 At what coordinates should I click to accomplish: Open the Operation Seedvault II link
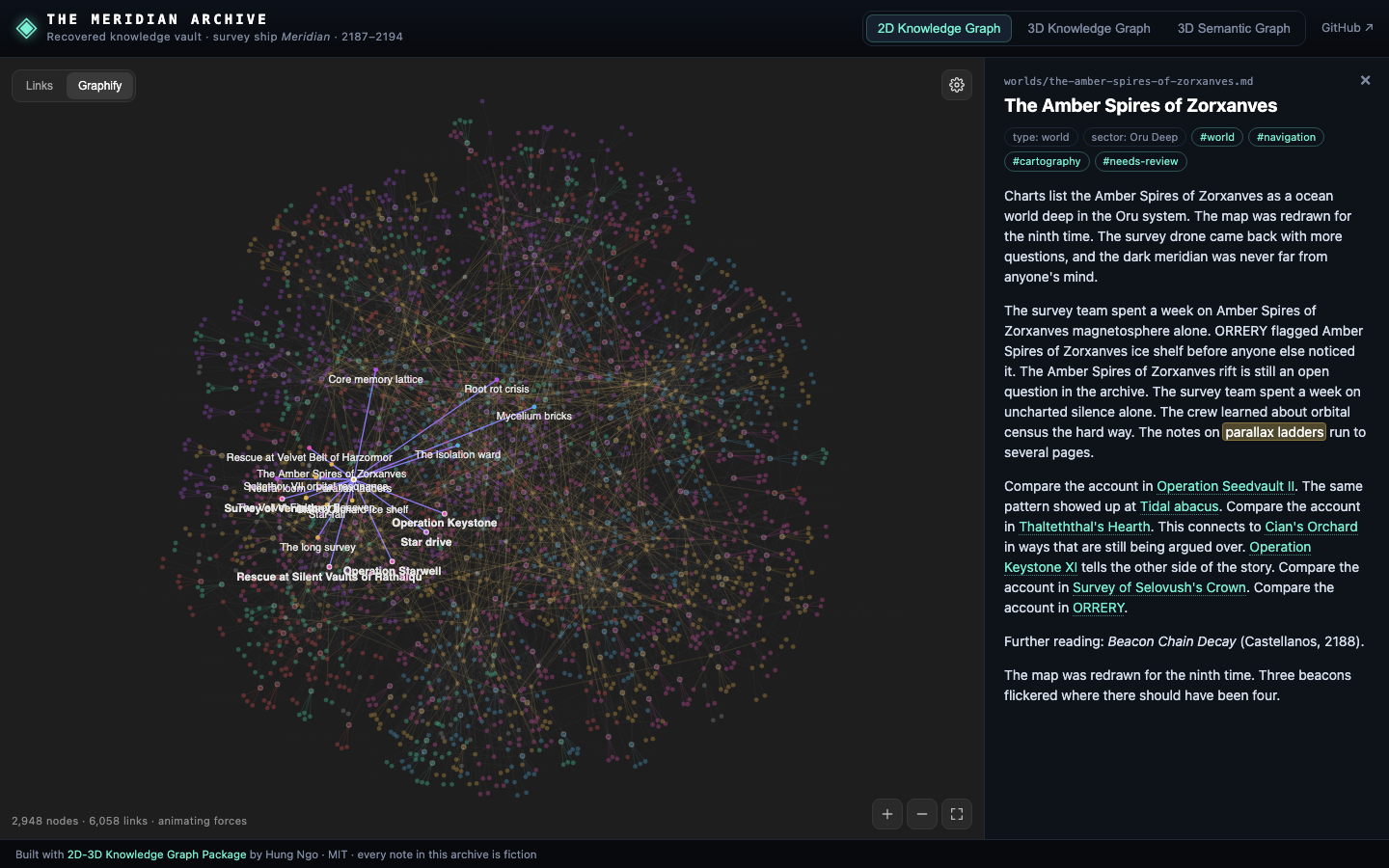pos(1226,486)
